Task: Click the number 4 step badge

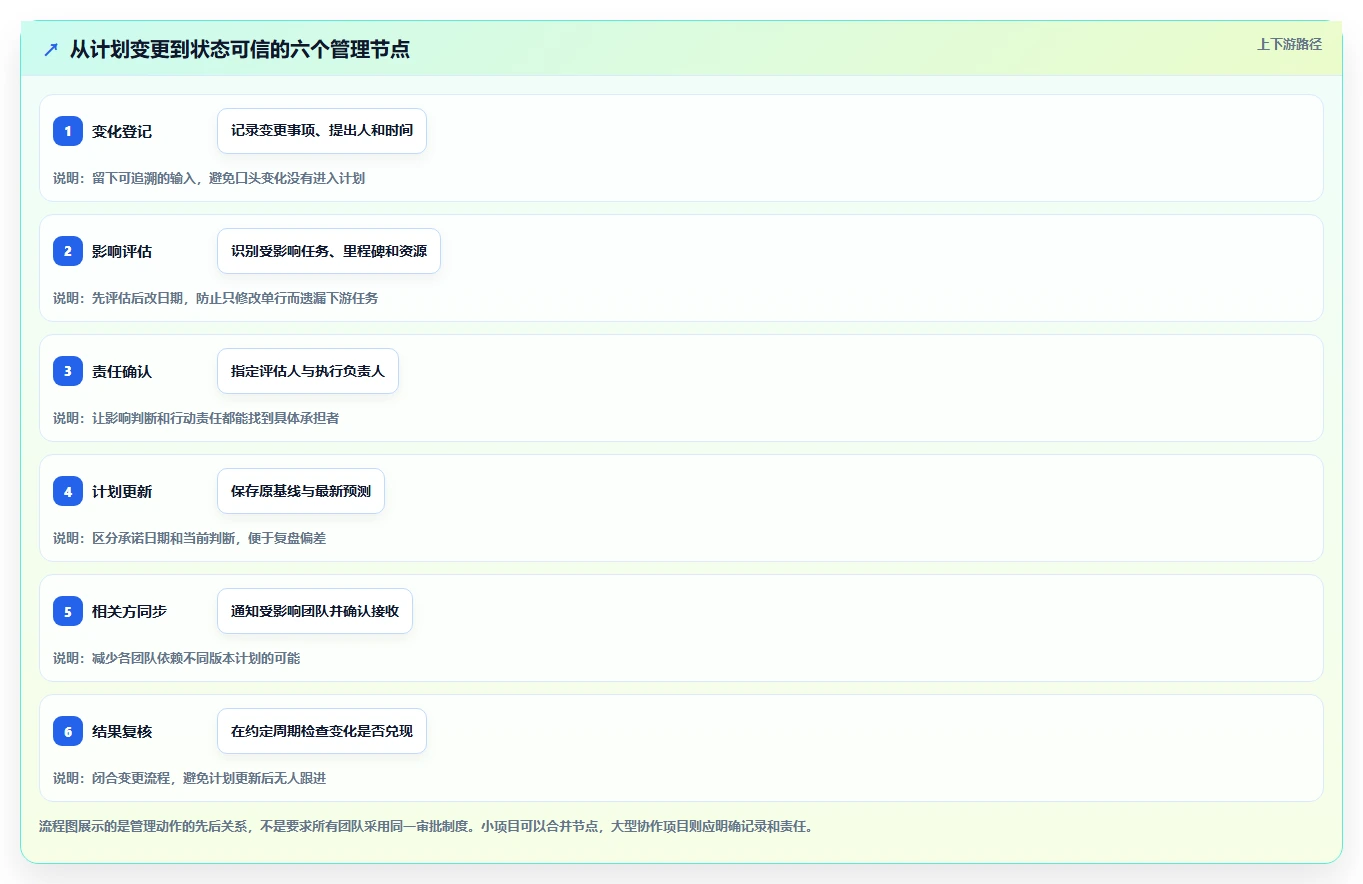Action: 68,491
